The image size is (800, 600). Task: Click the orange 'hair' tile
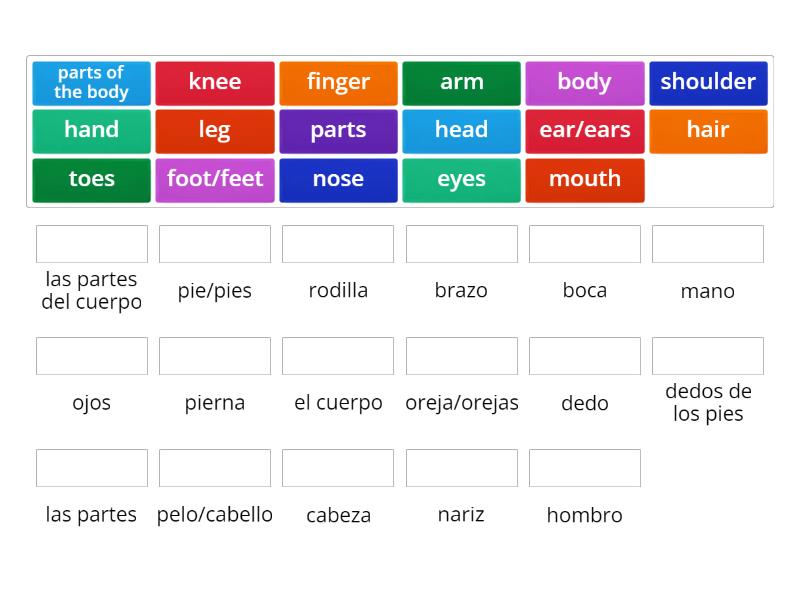point(708,130)
